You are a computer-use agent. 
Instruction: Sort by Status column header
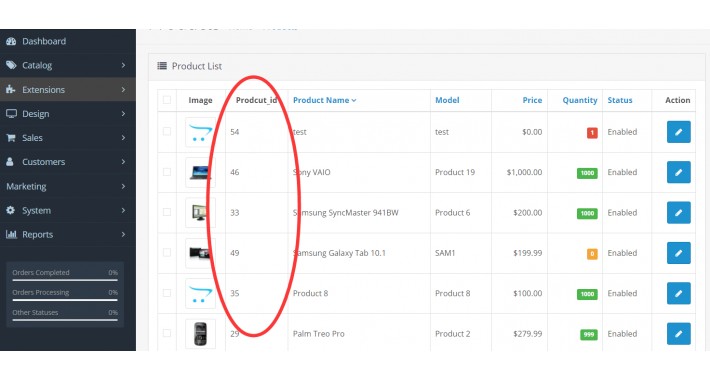coord(620,100)
